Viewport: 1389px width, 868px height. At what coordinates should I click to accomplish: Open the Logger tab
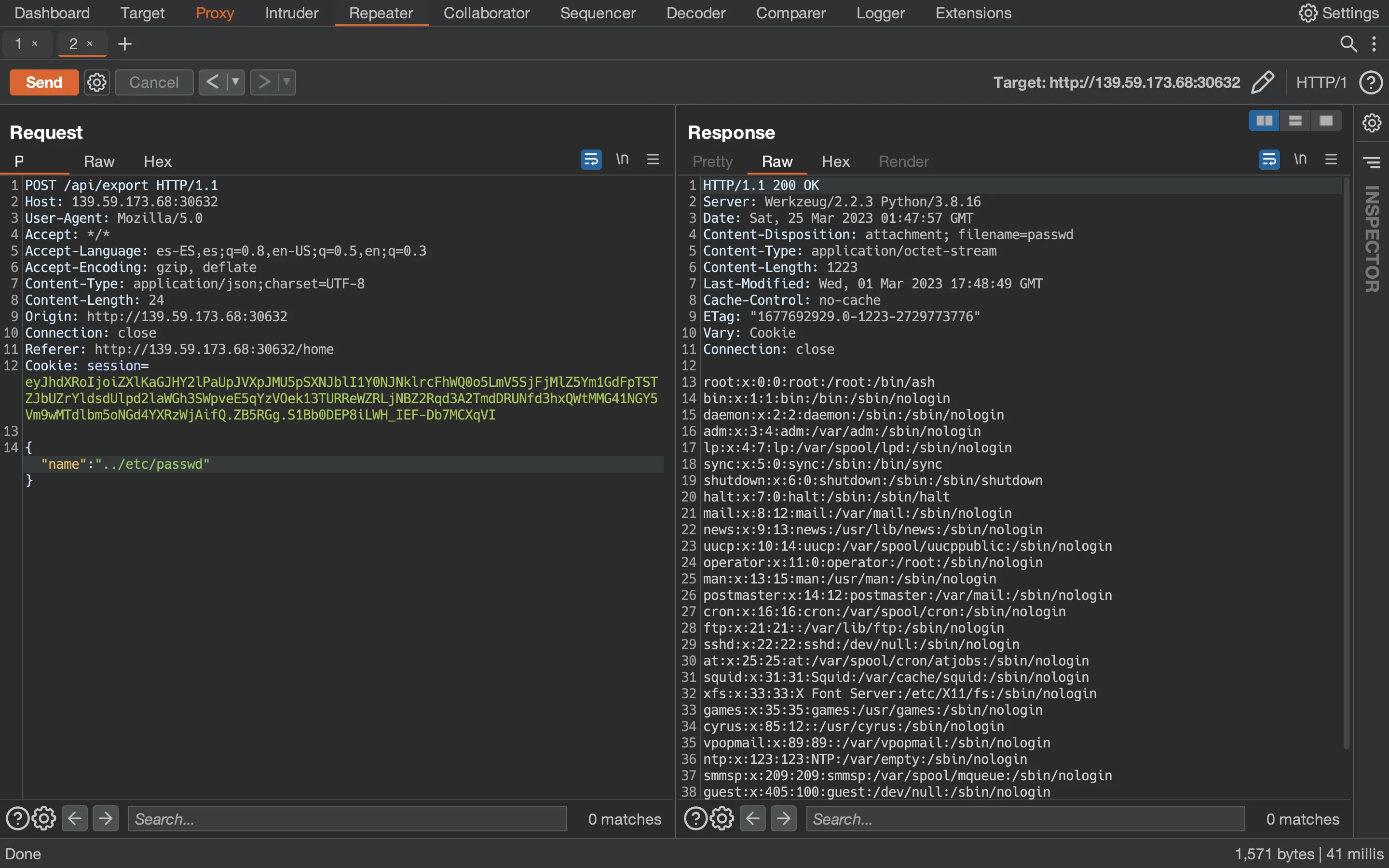tap(881, 13)
